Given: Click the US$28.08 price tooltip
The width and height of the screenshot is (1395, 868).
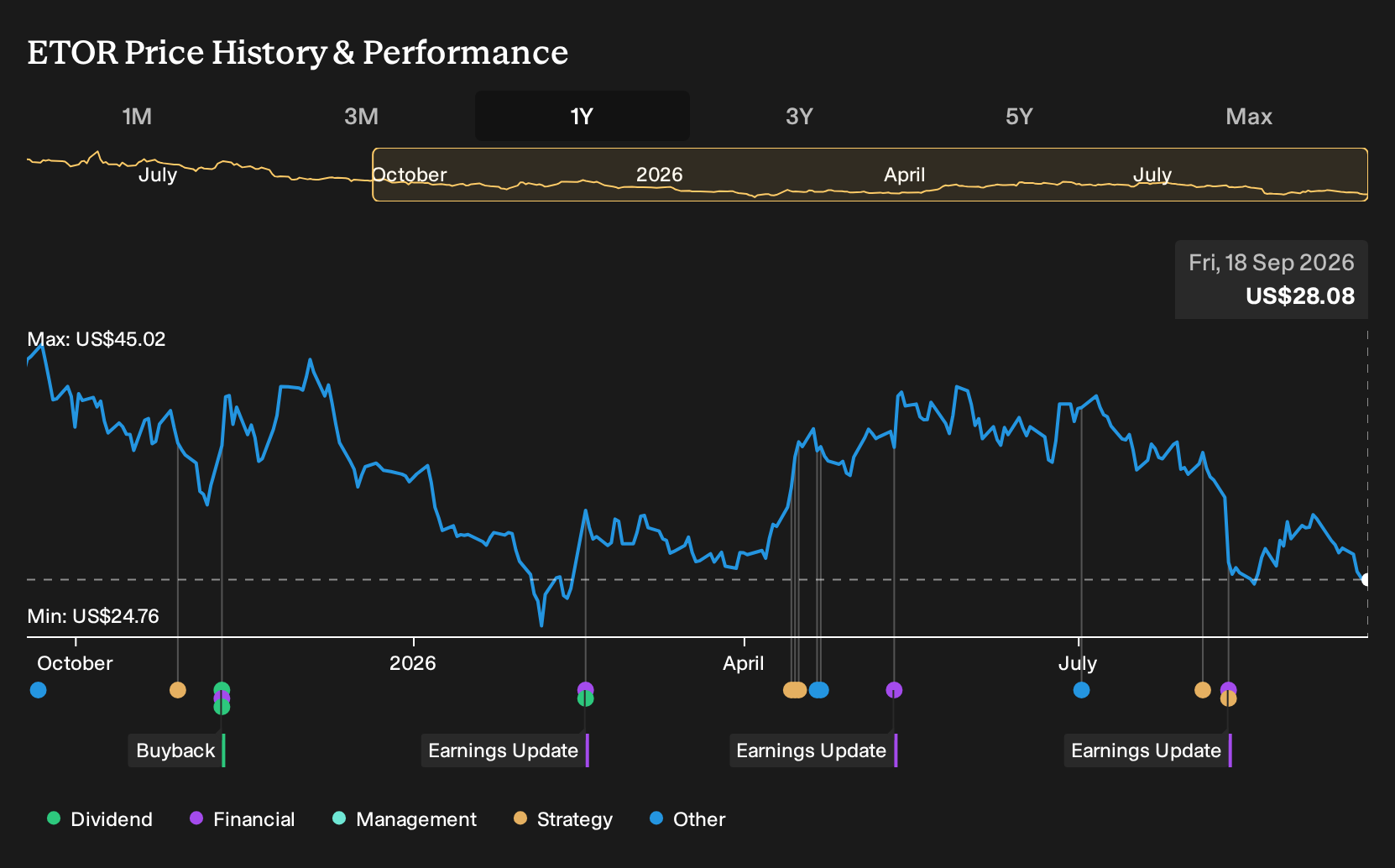Looking at the screenshot, I should click(x=1272, y=280).
